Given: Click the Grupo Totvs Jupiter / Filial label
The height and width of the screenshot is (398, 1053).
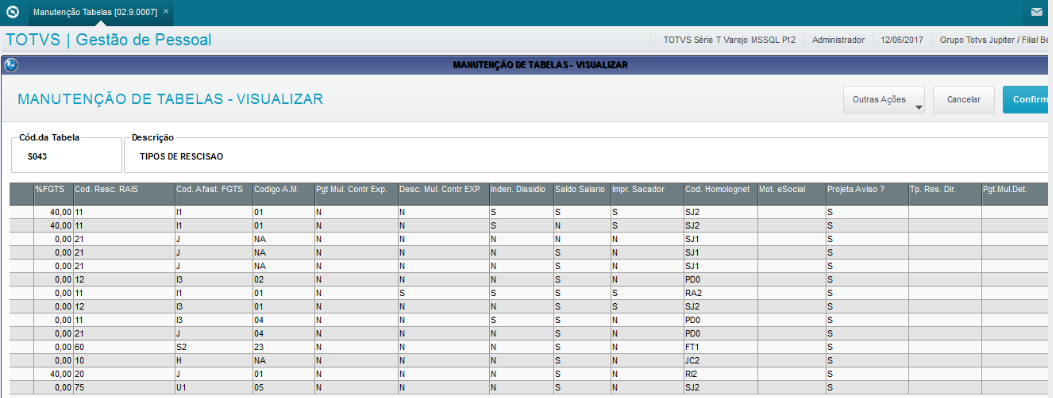Looking at the screenshot, I should click(995, 40).
